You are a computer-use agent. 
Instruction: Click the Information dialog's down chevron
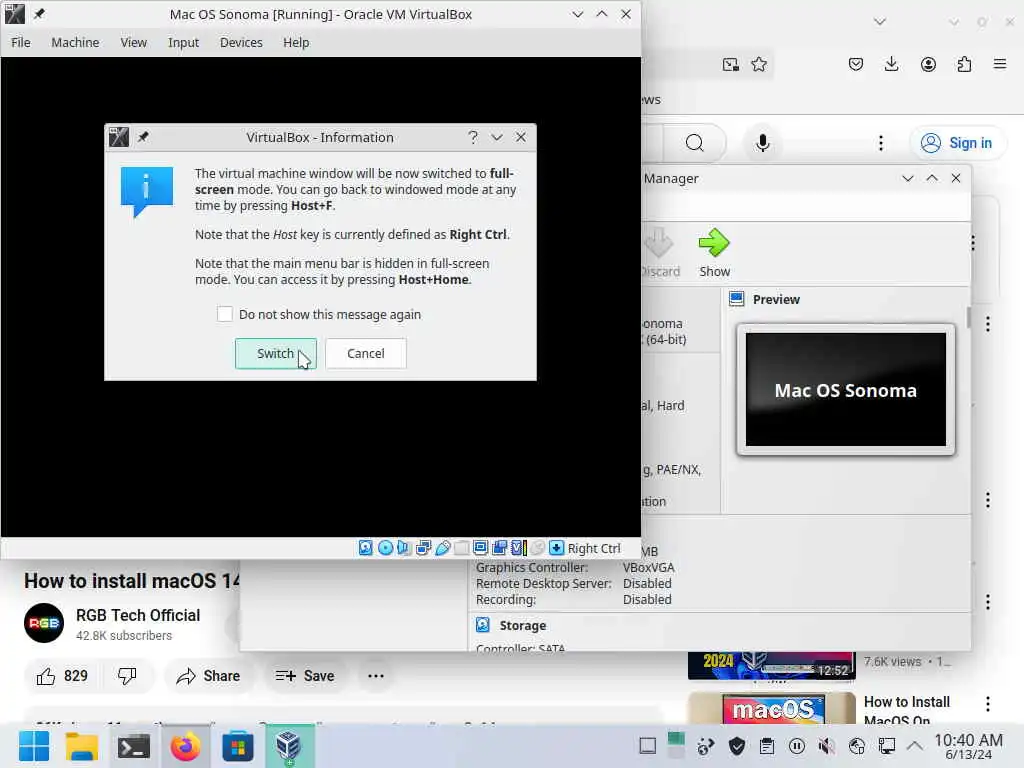[x=497, y=137]
